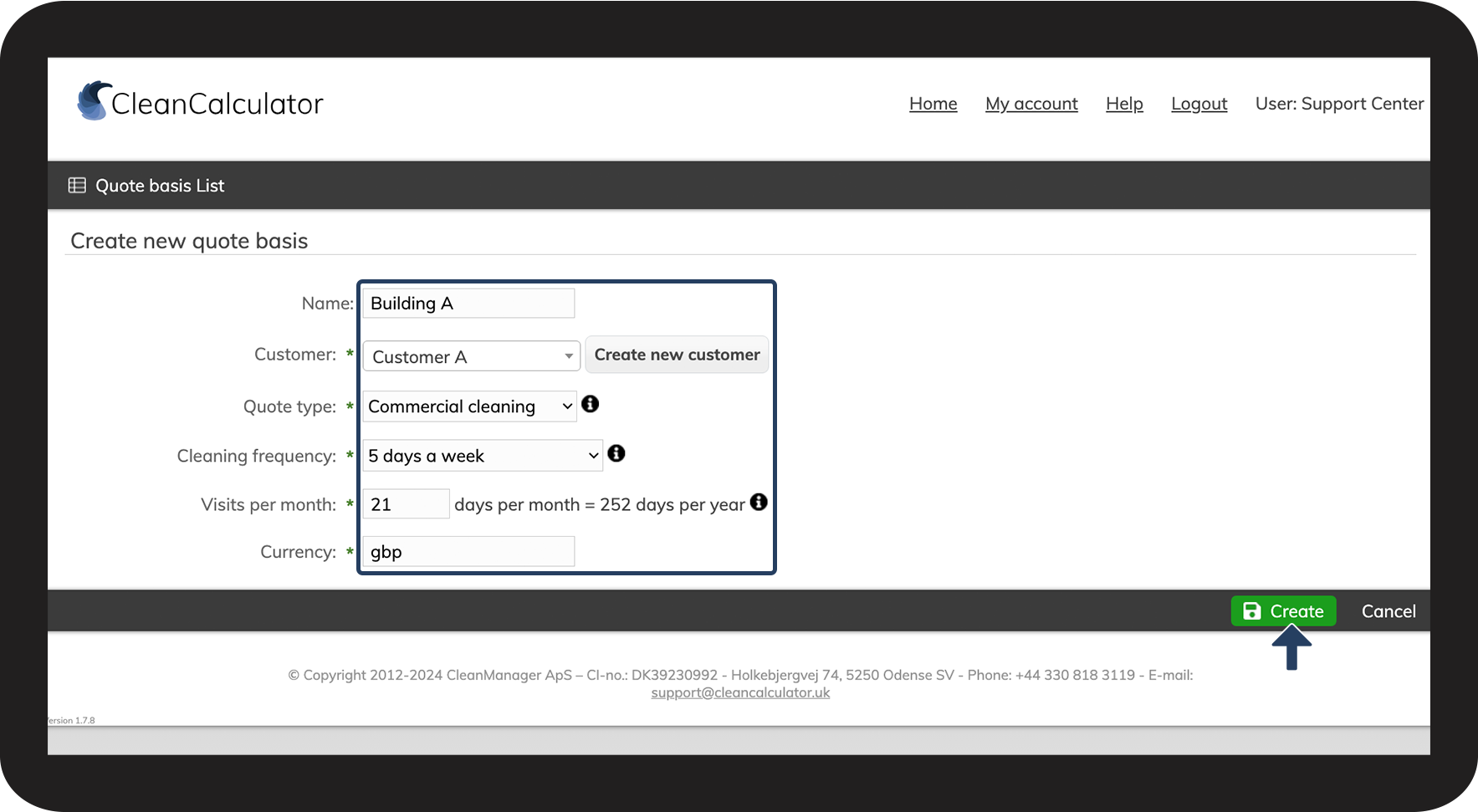The width and height of the screenshot is (1478, 812).
Task: Focus the Name input field
Action: 468,304
